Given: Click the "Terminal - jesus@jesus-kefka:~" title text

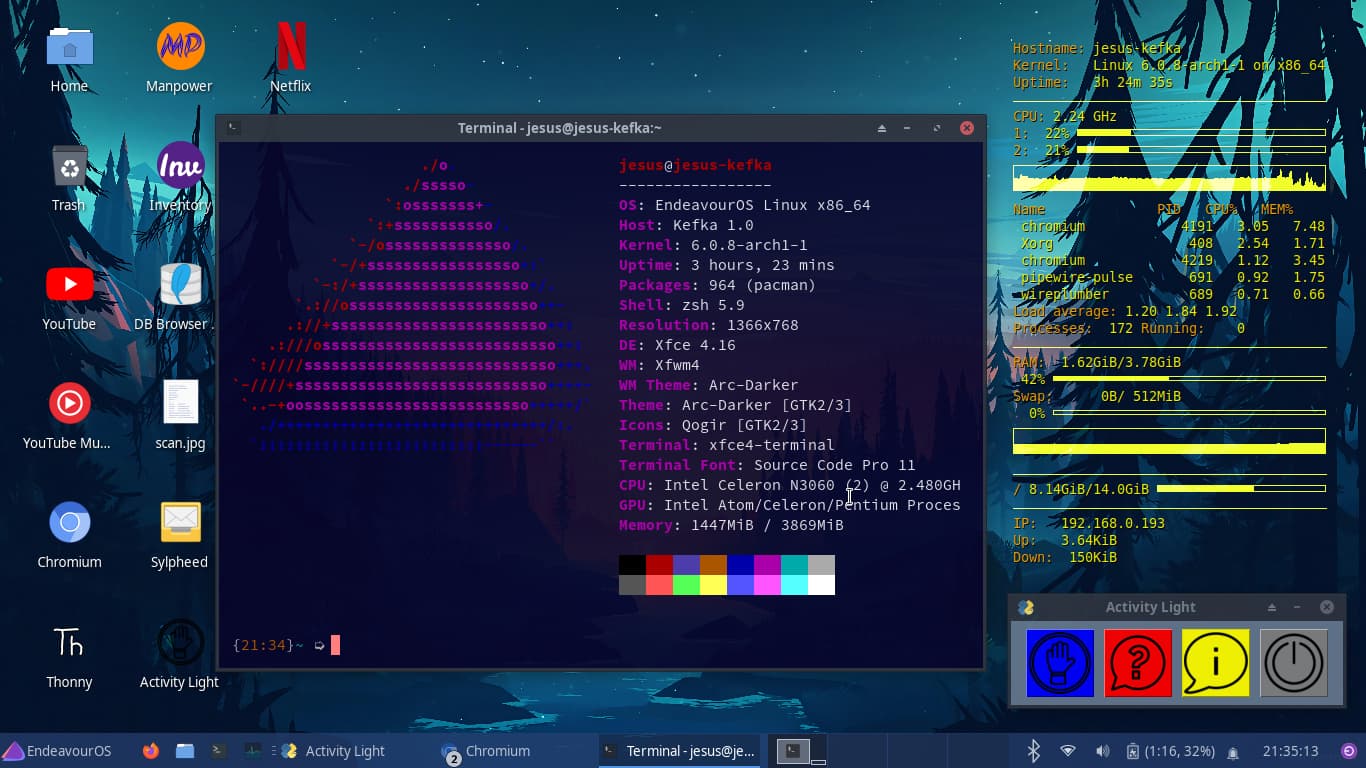Looking at the screenshot, I should coord(560,128).
